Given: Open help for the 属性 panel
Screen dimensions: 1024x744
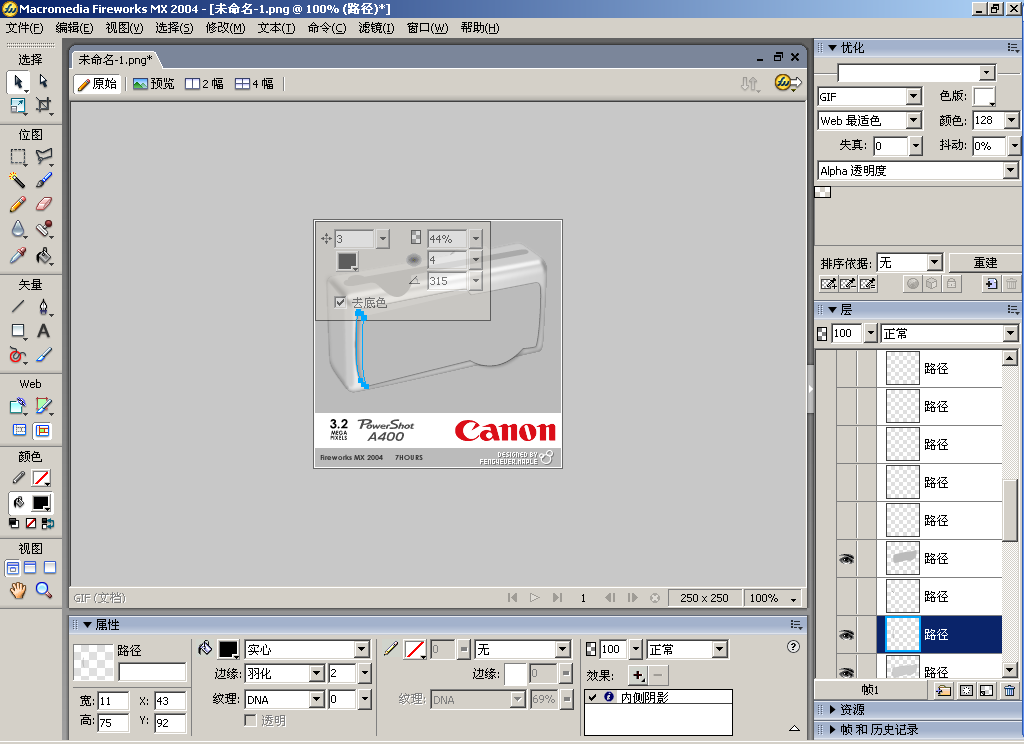Looking at the screenshot, I should point(793,647).
